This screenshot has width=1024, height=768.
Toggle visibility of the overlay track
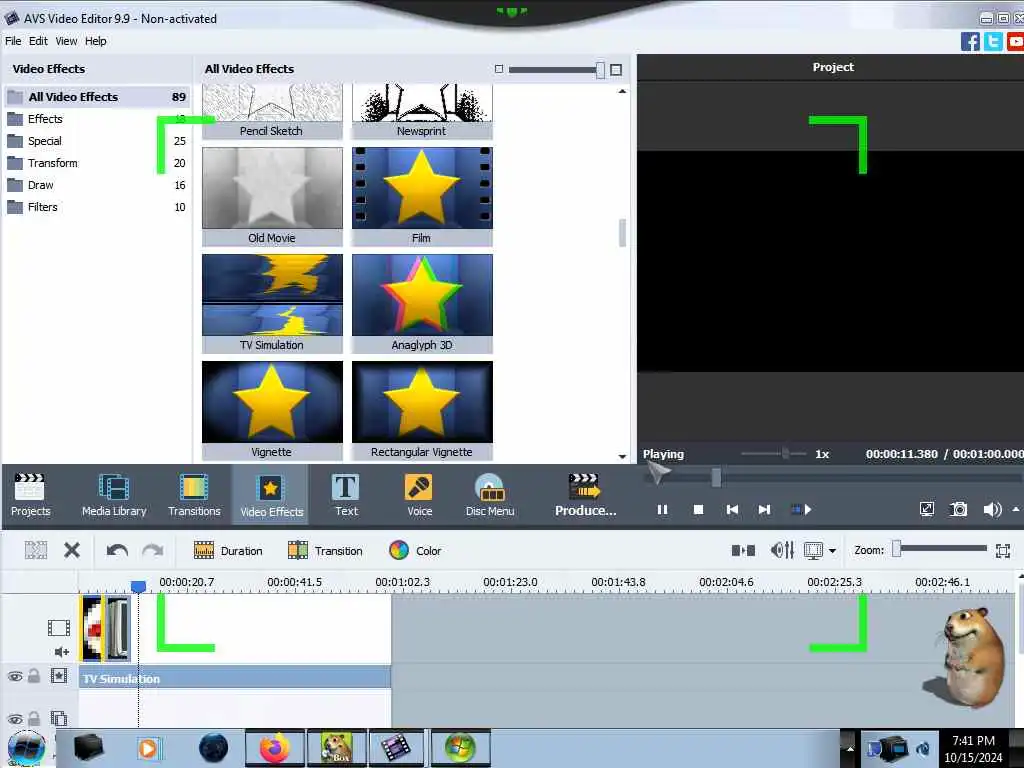click(15, 719)
